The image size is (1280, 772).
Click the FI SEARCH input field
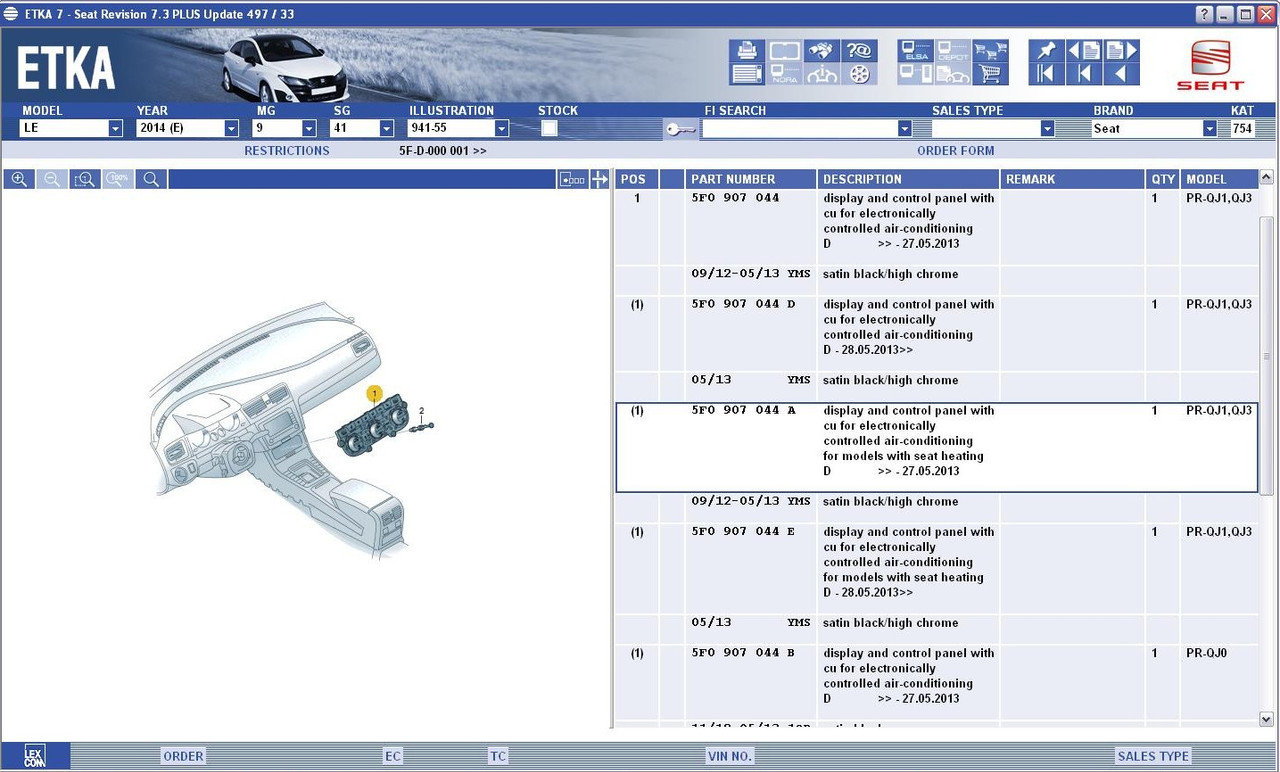click(x=800, y=128)
